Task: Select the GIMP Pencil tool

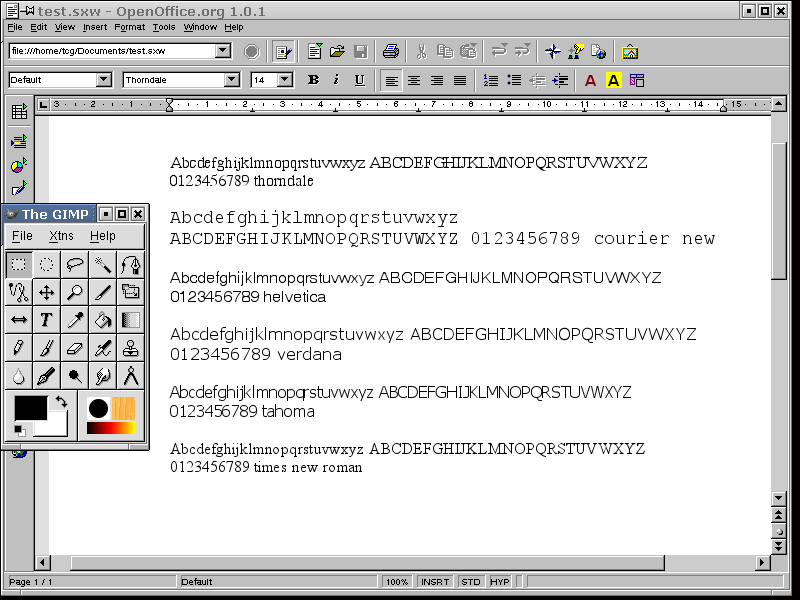Action: [x=18, y=348]
